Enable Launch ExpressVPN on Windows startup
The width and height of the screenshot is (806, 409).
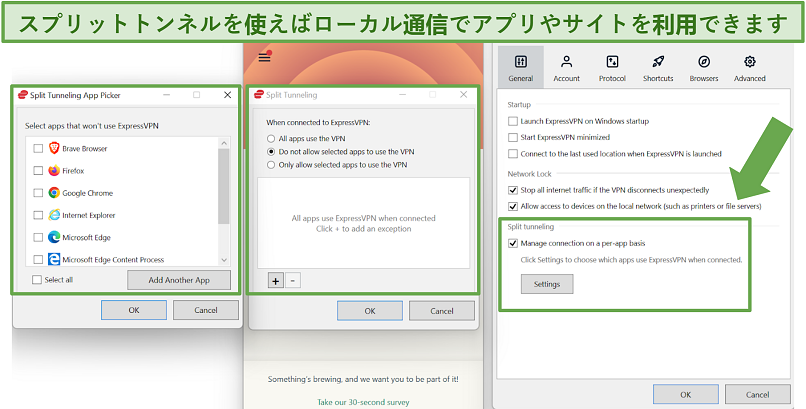tap(513, 121)
